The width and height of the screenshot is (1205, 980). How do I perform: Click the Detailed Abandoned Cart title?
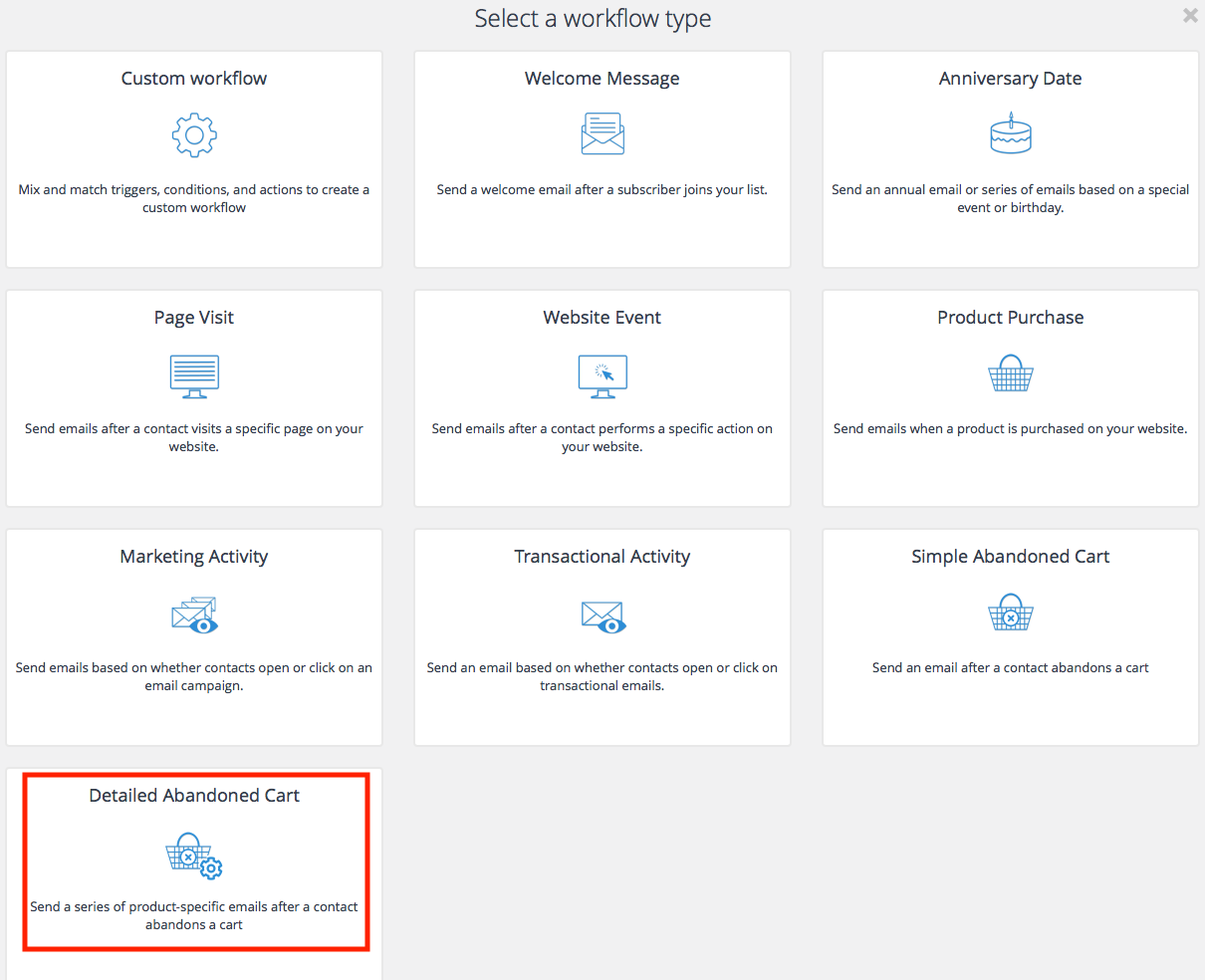click(194, 796)
